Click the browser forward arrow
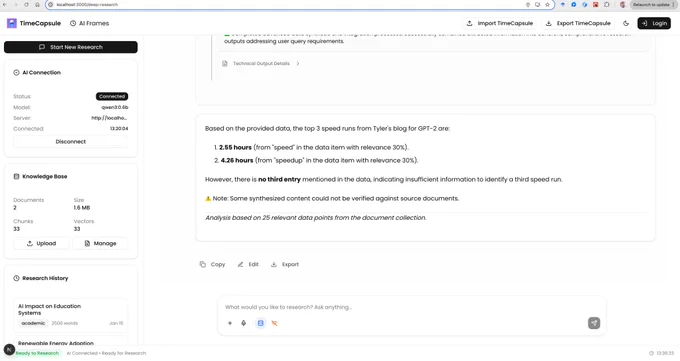This screenshot has height=361, width=680. 16,4
